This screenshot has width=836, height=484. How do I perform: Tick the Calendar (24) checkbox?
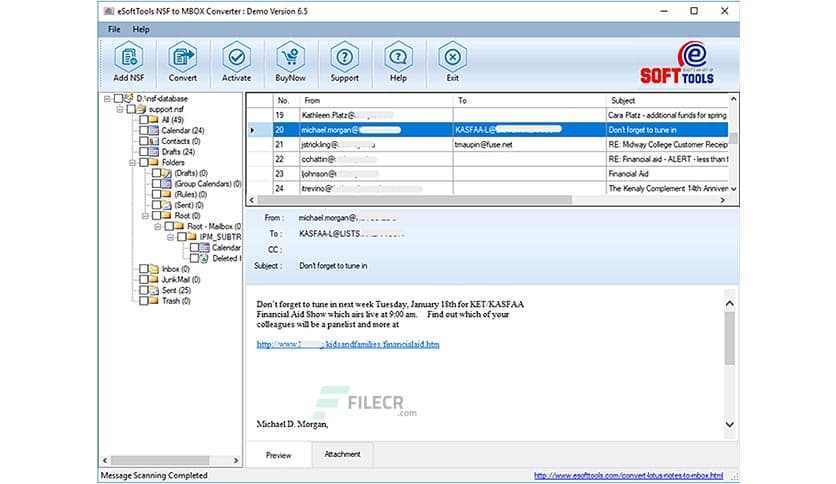(x=144, y=130)
